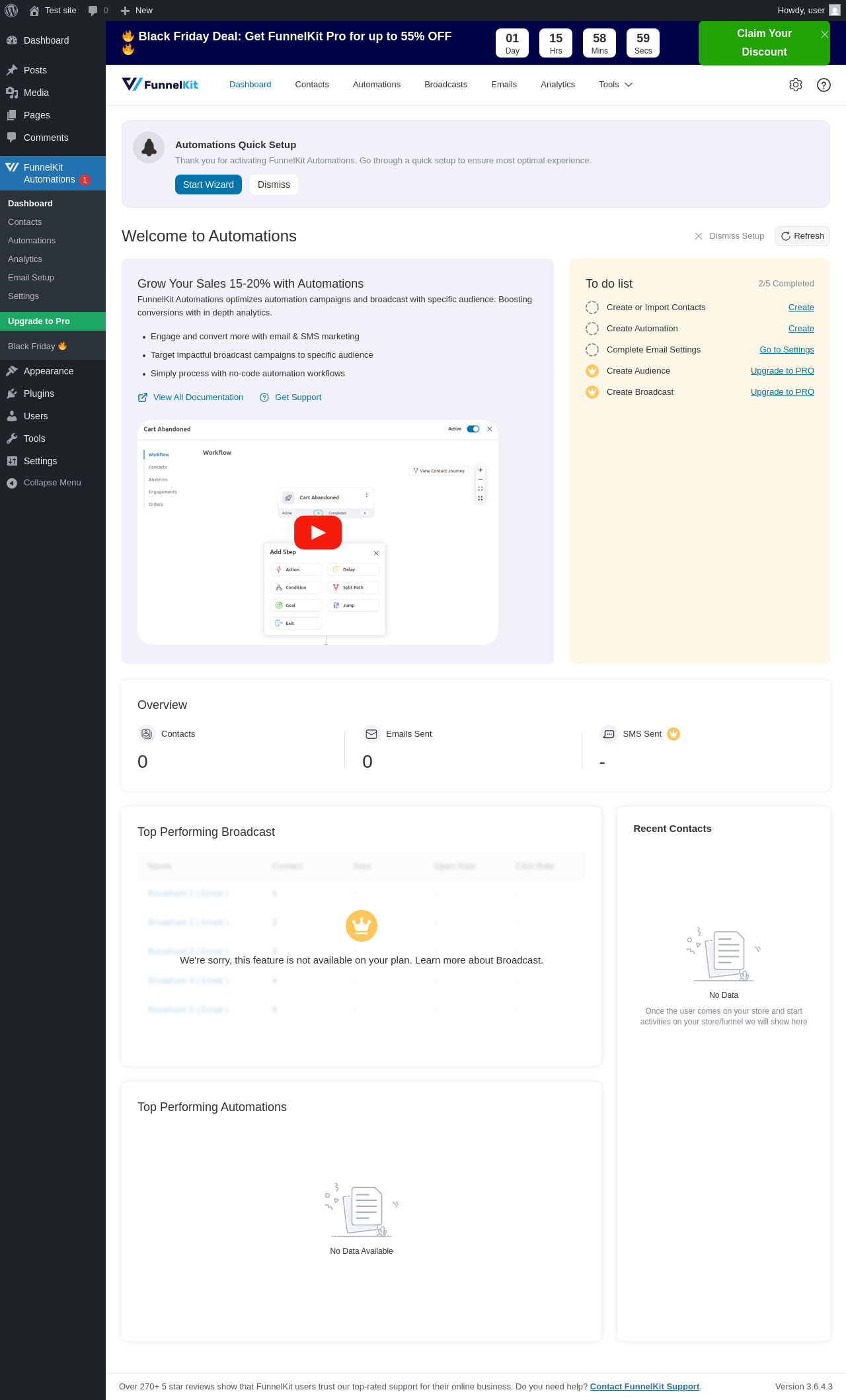Open the Analytics tab in FunnelKit nav
The image size is (846, 1400).
(x=558, y=85)
